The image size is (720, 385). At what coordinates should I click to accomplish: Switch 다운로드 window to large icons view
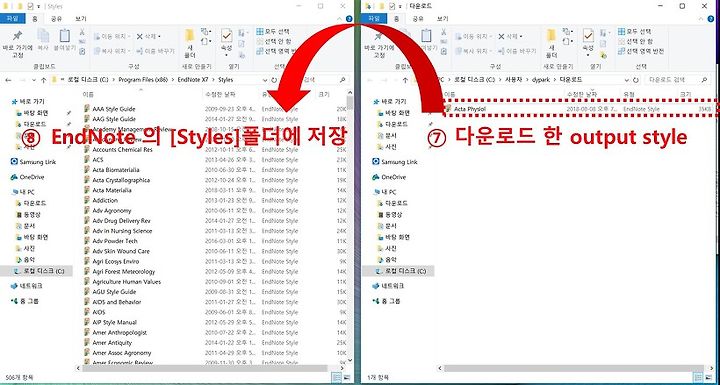tap(710, 378)
